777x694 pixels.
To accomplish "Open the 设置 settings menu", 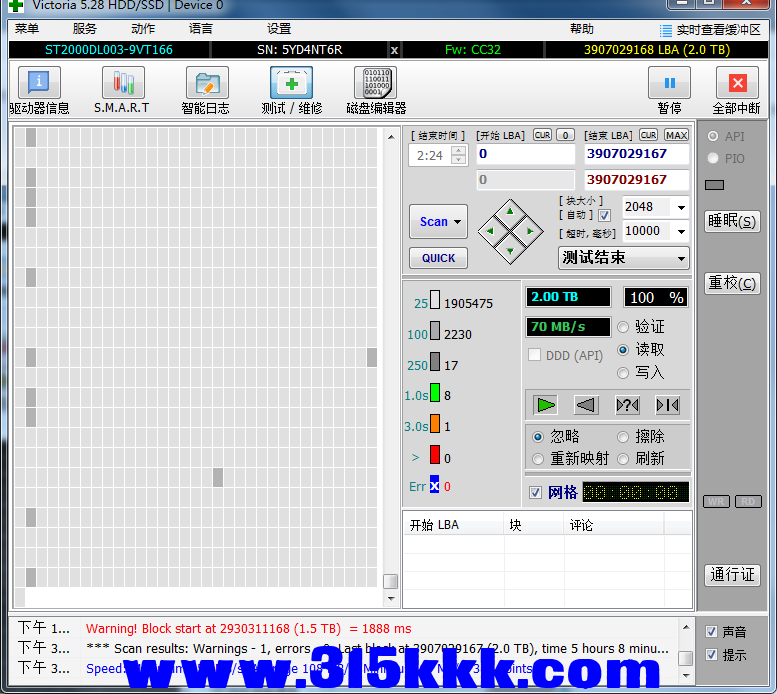I will point(279,29).
